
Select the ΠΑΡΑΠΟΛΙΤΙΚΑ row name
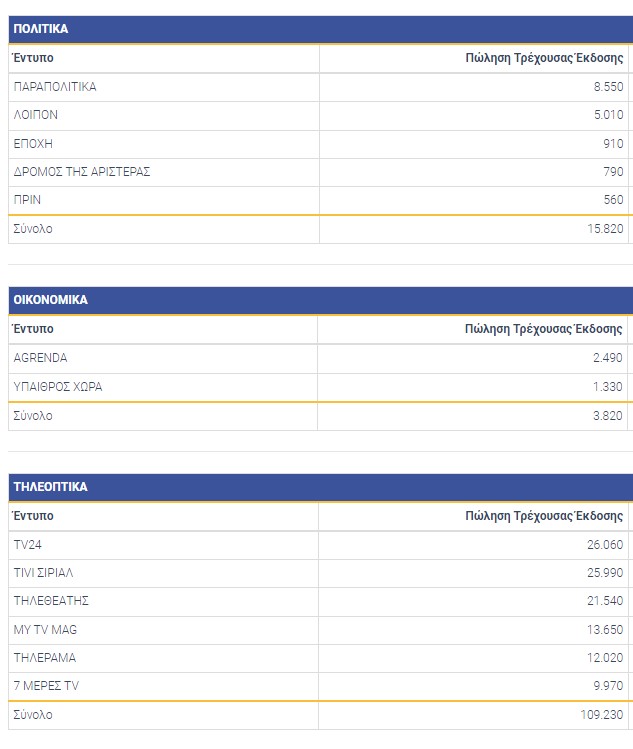[55, 87]
